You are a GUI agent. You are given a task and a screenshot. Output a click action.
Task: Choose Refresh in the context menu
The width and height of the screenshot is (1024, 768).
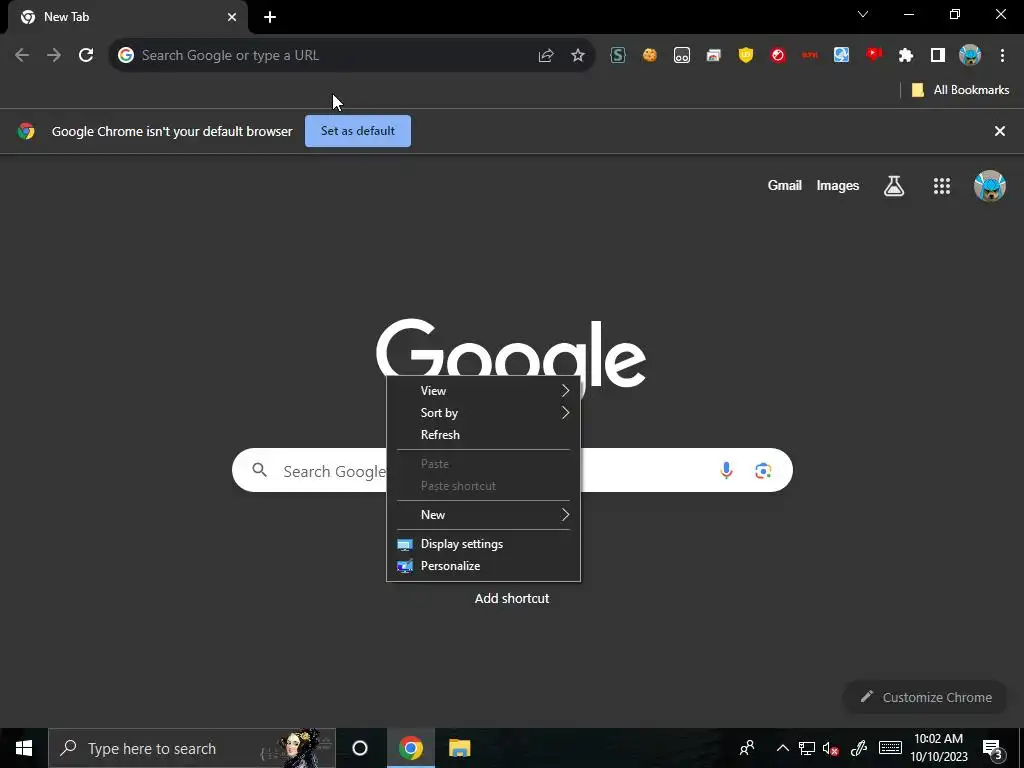point(483,435)
